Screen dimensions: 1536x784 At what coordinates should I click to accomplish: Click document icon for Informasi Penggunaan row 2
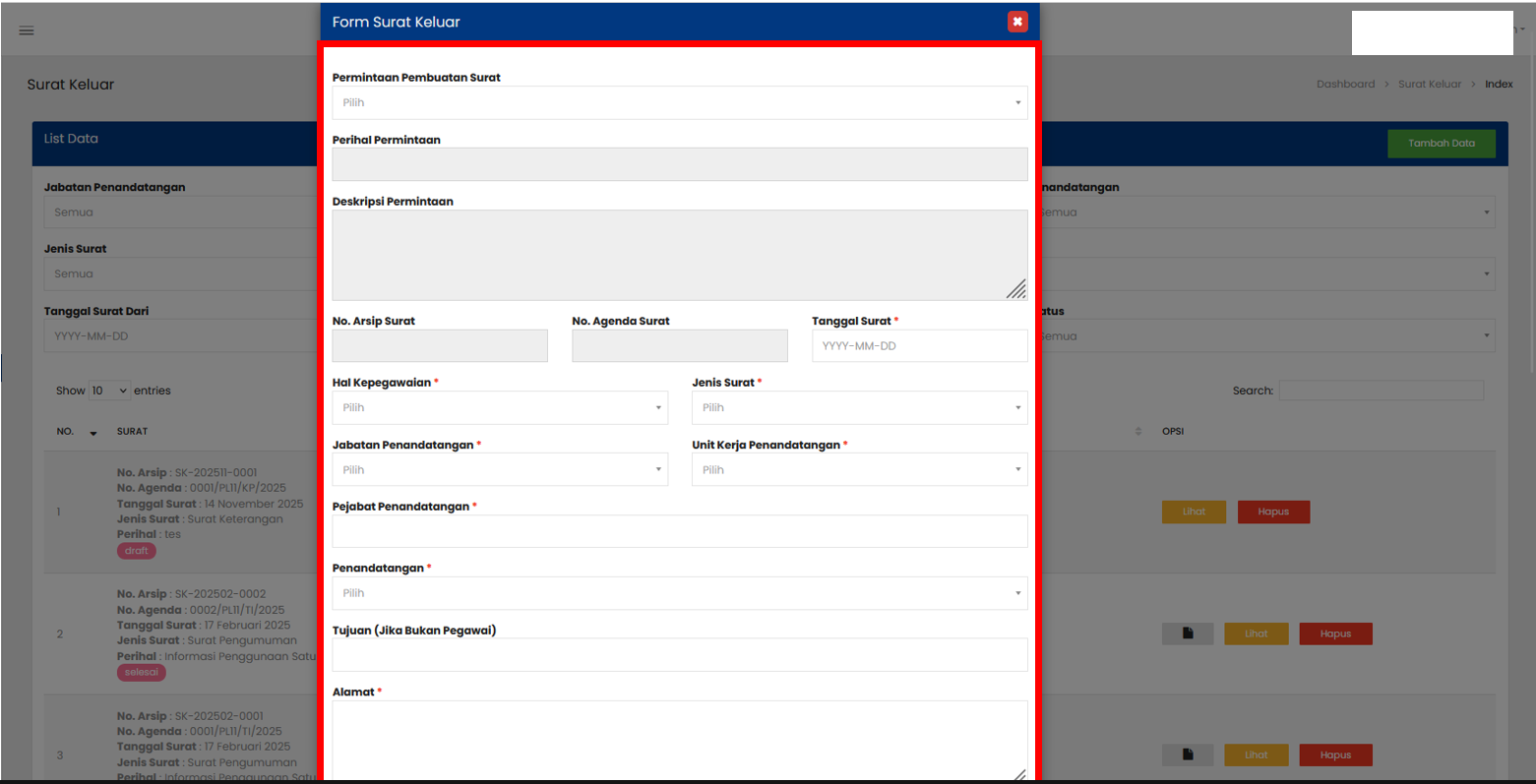click(x=1188, y=634)
